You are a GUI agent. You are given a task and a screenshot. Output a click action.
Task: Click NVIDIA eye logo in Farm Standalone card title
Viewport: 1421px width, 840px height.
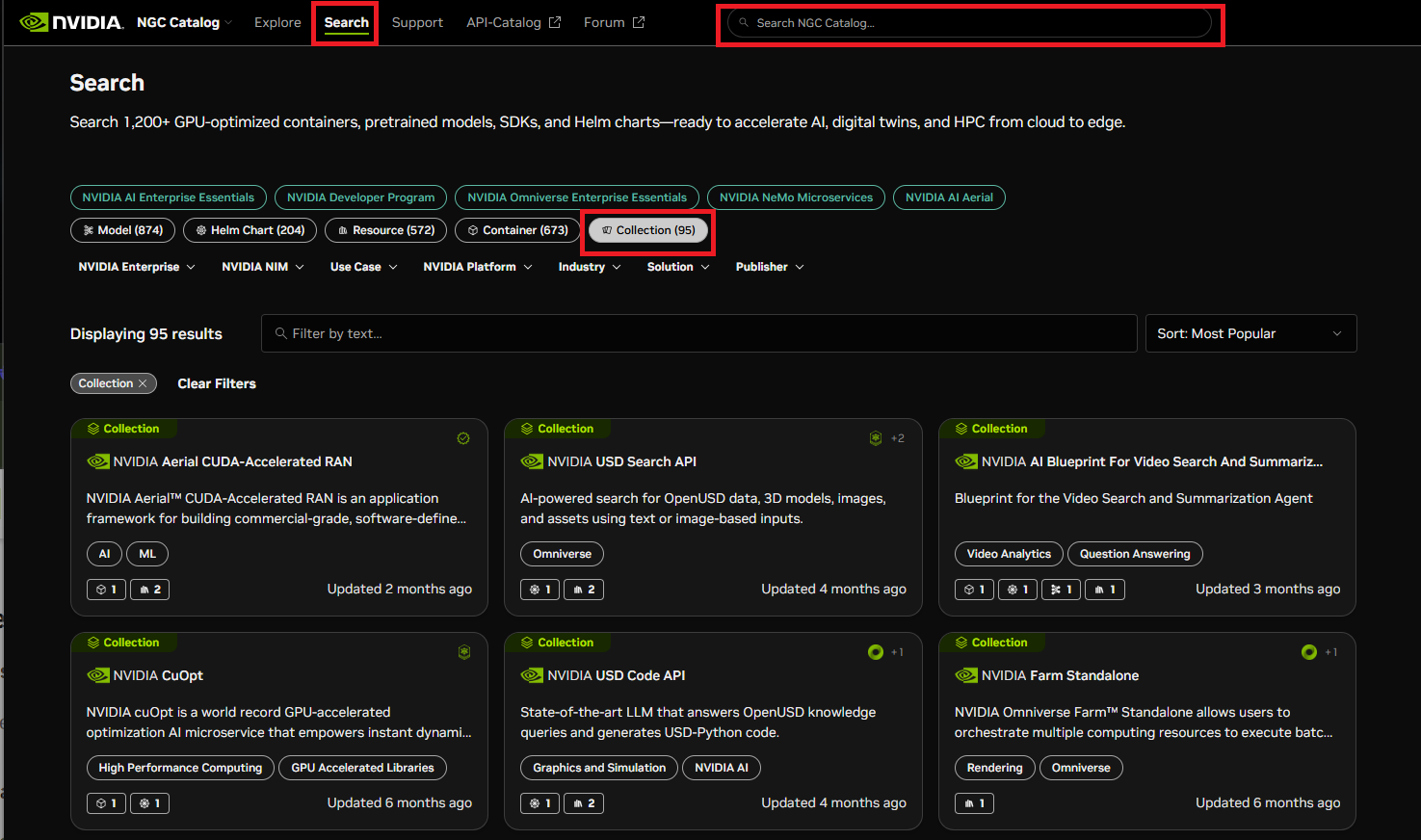[966, 675]
